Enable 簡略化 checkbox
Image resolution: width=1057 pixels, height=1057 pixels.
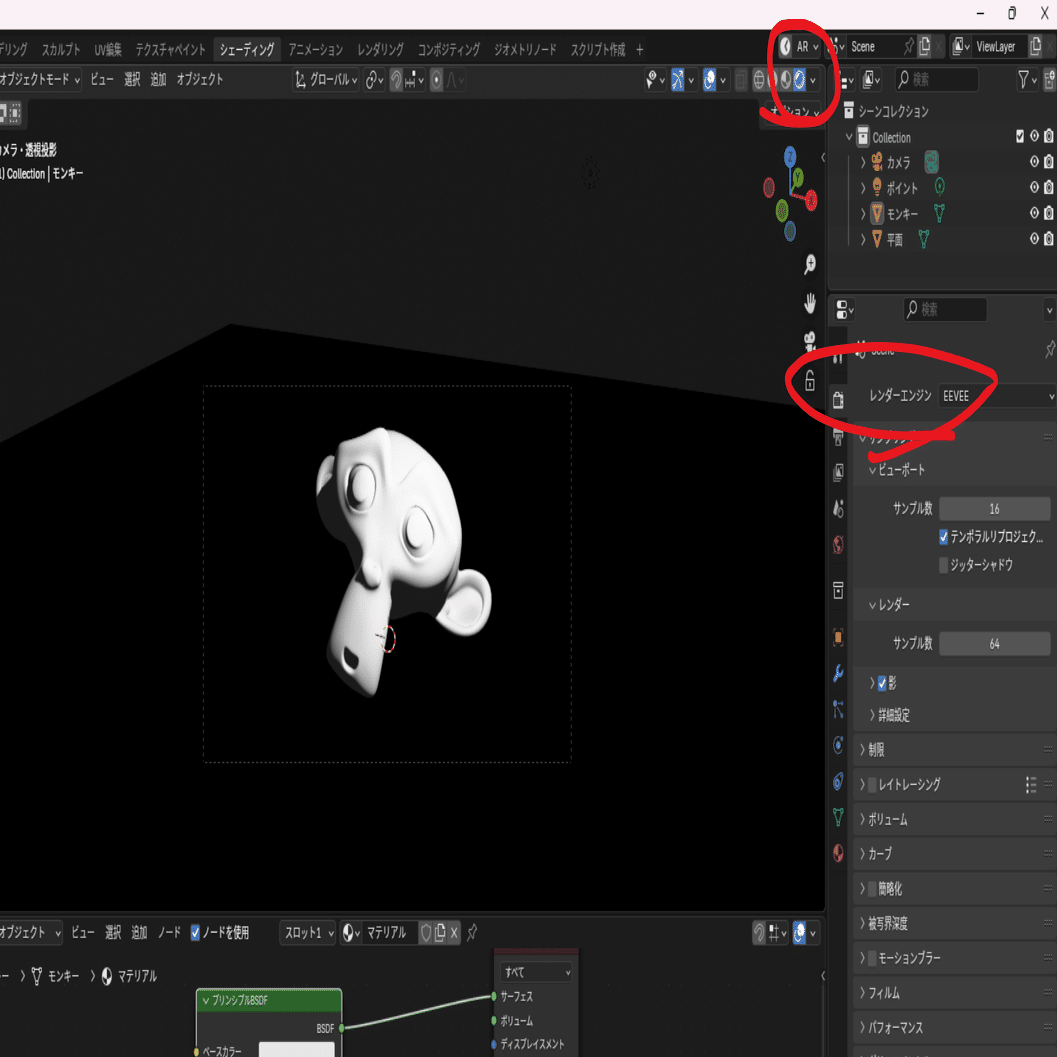872,888
